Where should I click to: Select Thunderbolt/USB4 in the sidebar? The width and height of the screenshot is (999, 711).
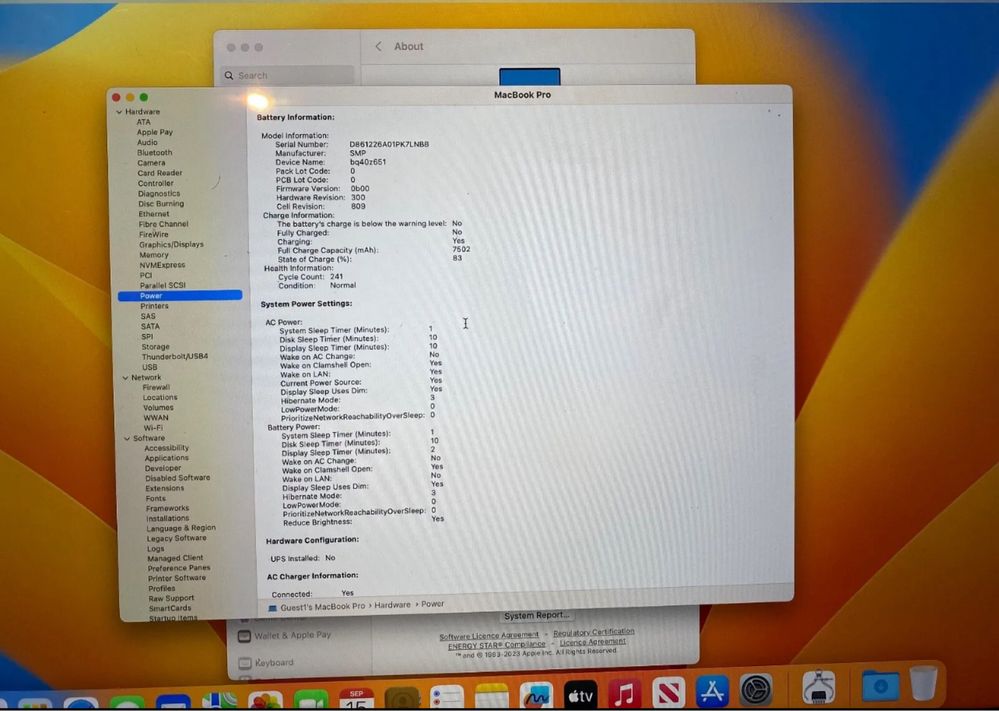(175, 357)
